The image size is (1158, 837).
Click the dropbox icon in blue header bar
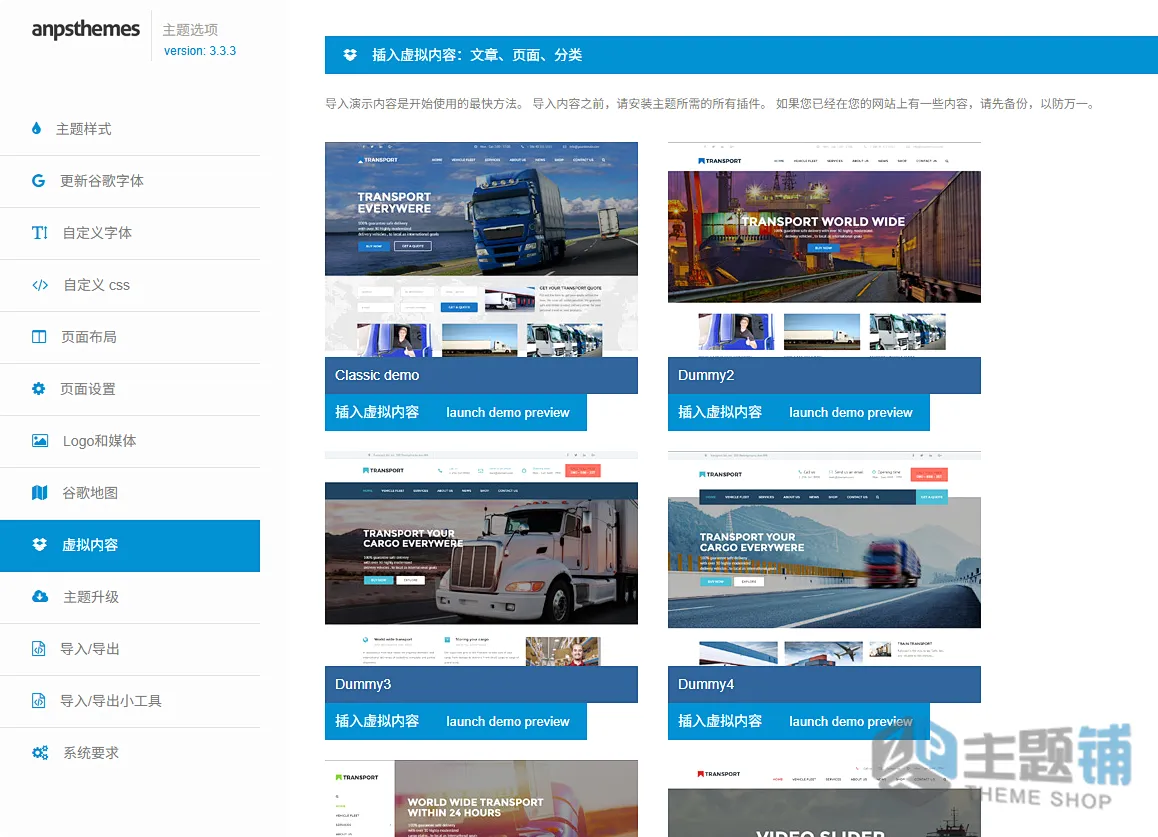point(350,55)
